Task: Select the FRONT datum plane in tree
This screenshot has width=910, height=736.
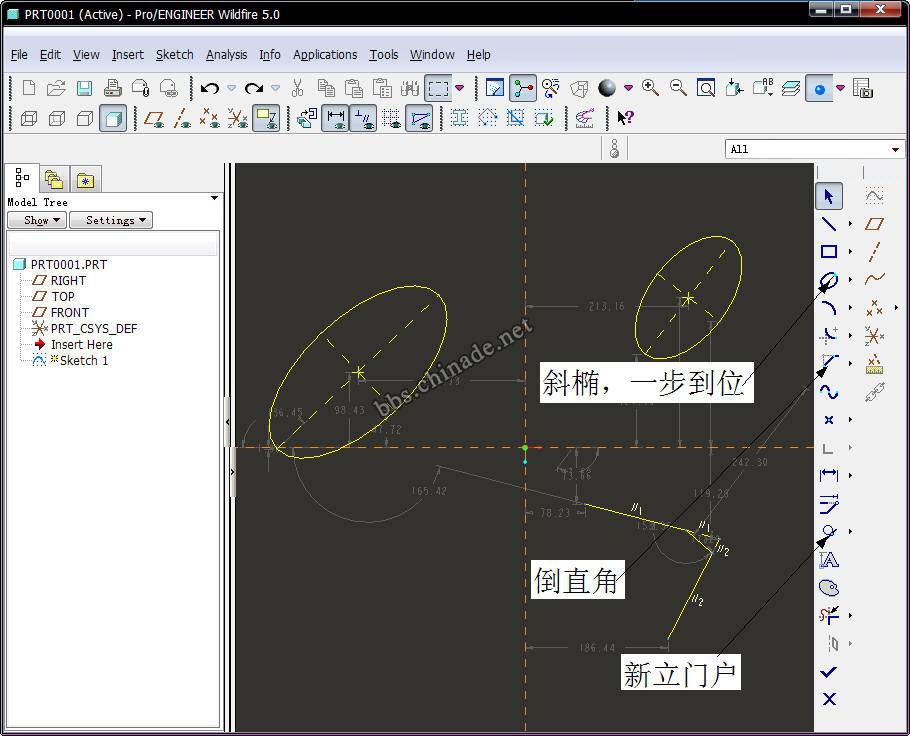Action: point(70,312)
